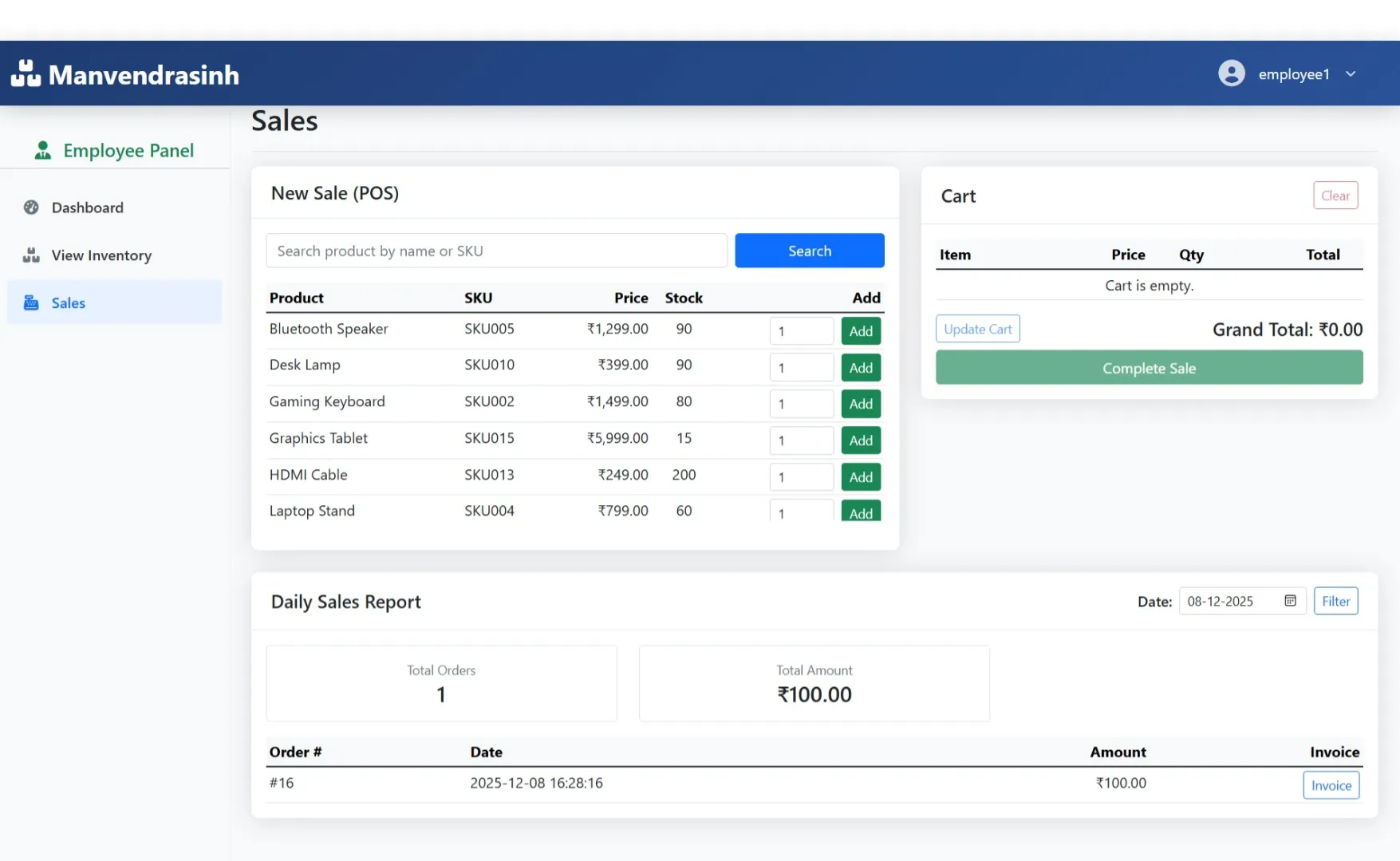Click the quantity field for Gaming Keyboard
Viewport: 1400px width, 861px height.
coord(801,404)
